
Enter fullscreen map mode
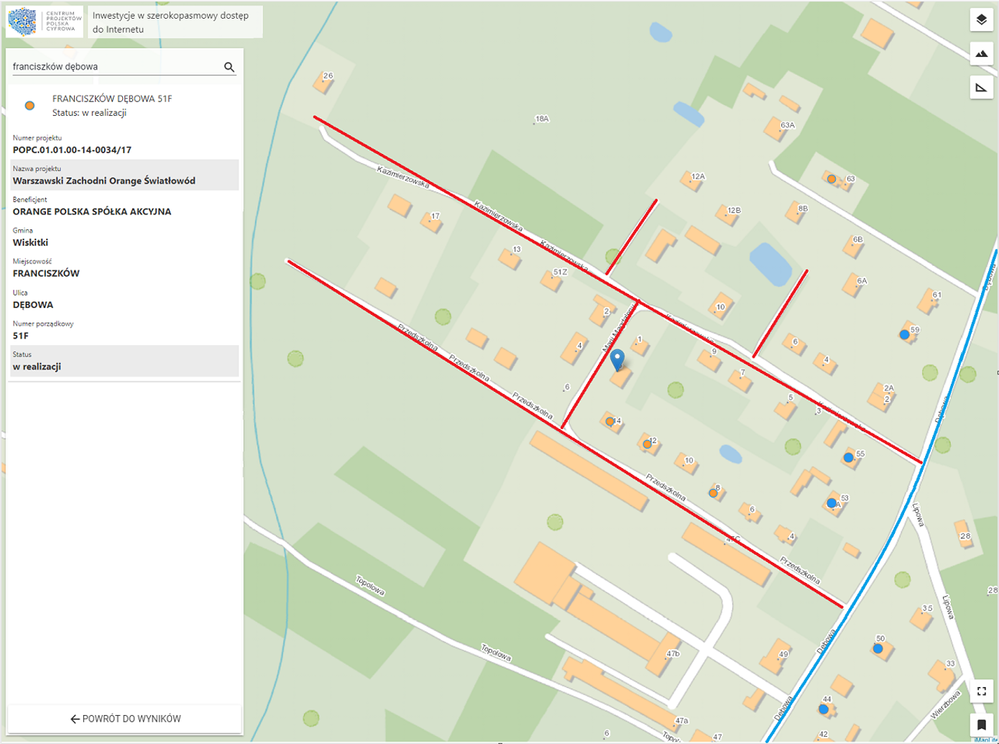point(980,691)
